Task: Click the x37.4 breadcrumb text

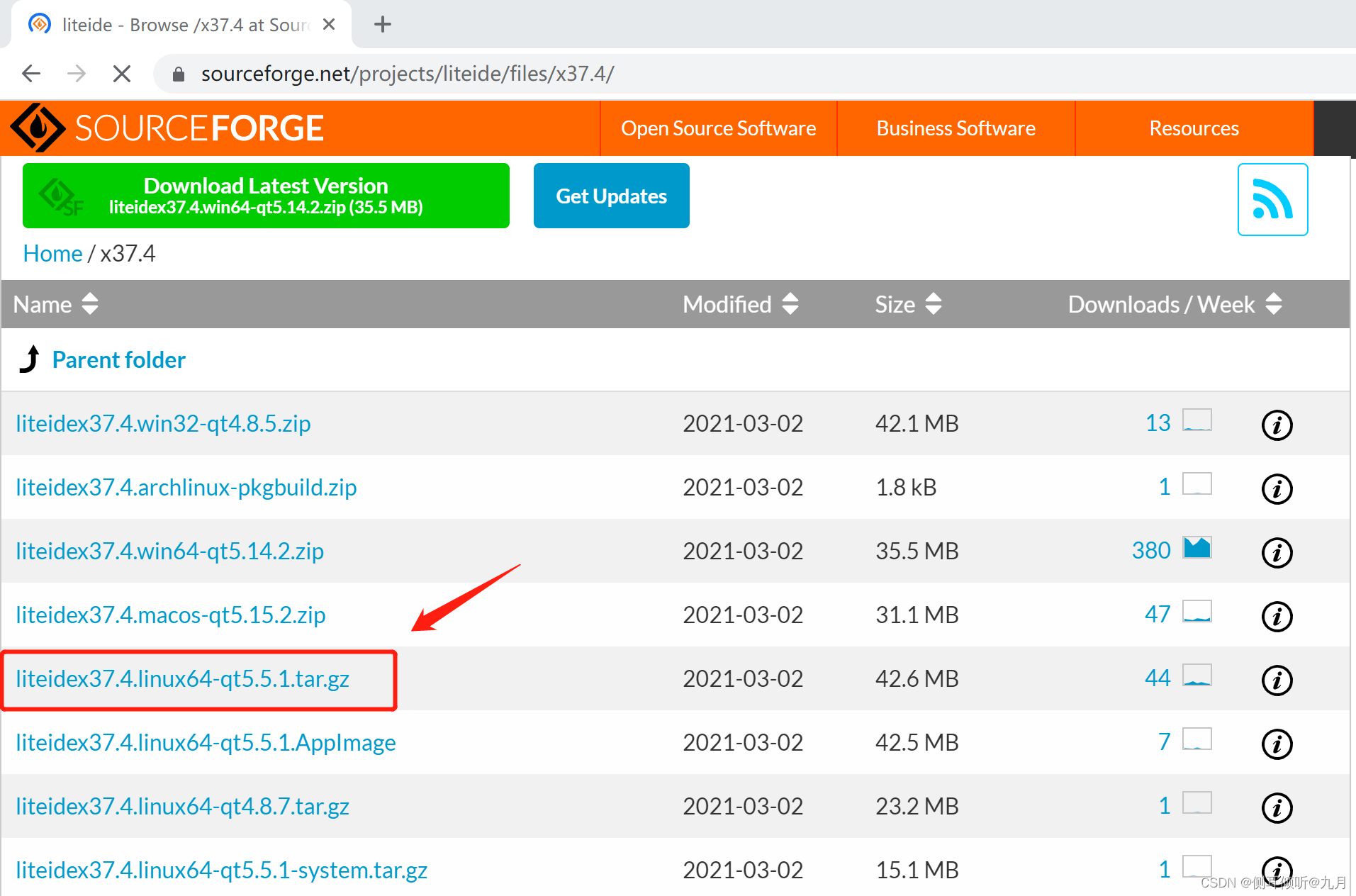Action: pyautogui.click(x=128, y=254)
